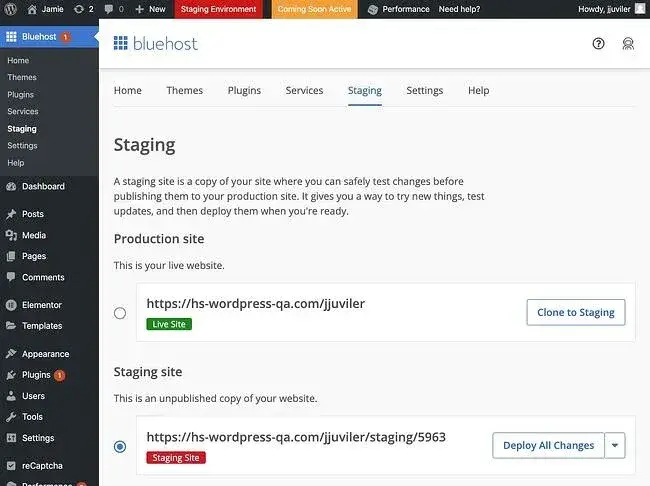Click the Comments bubble icon in sidebar
This screenshot has width=650, height=486.
tap(11, 277)
